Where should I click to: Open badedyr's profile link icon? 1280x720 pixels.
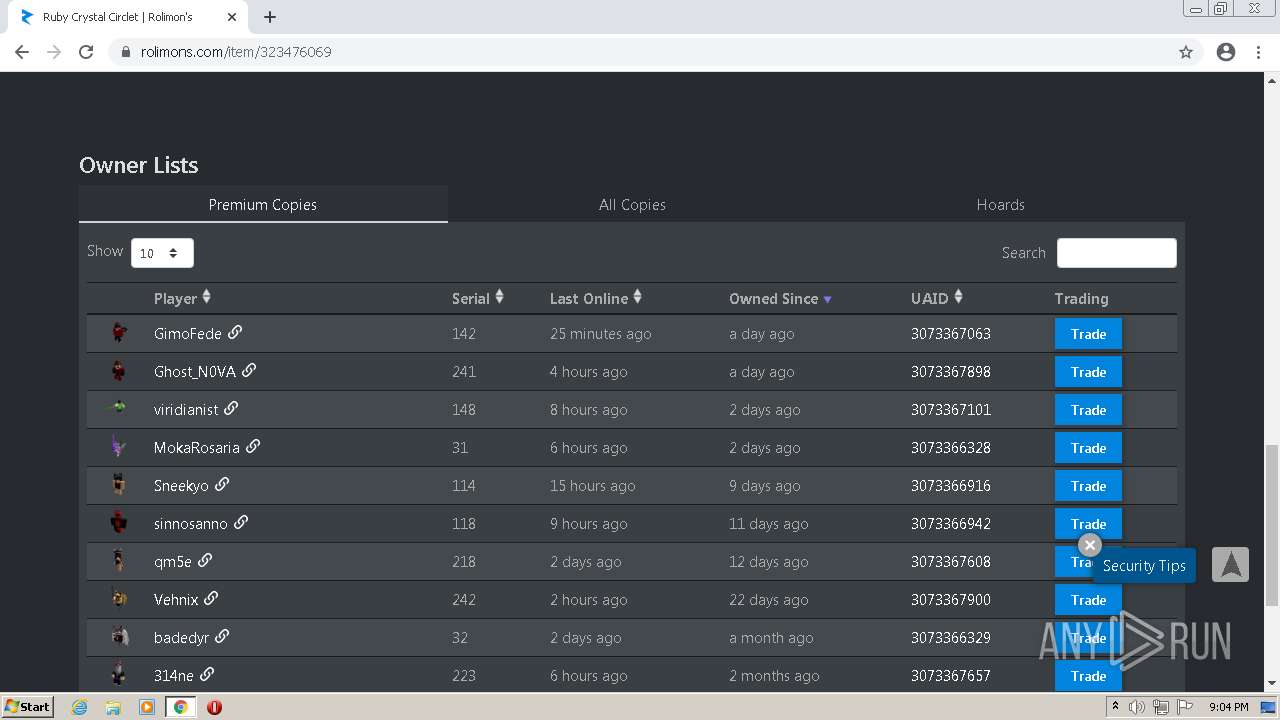click(x=222, y=636)
